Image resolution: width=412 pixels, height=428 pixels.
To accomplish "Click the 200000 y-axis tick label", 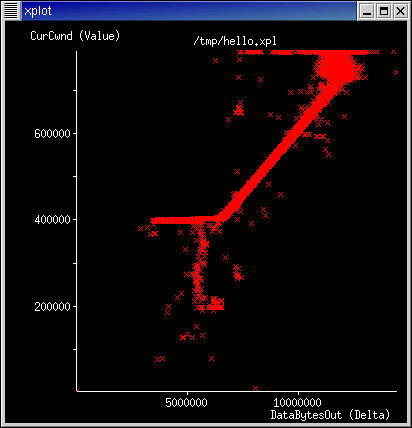I will (52, 306).
